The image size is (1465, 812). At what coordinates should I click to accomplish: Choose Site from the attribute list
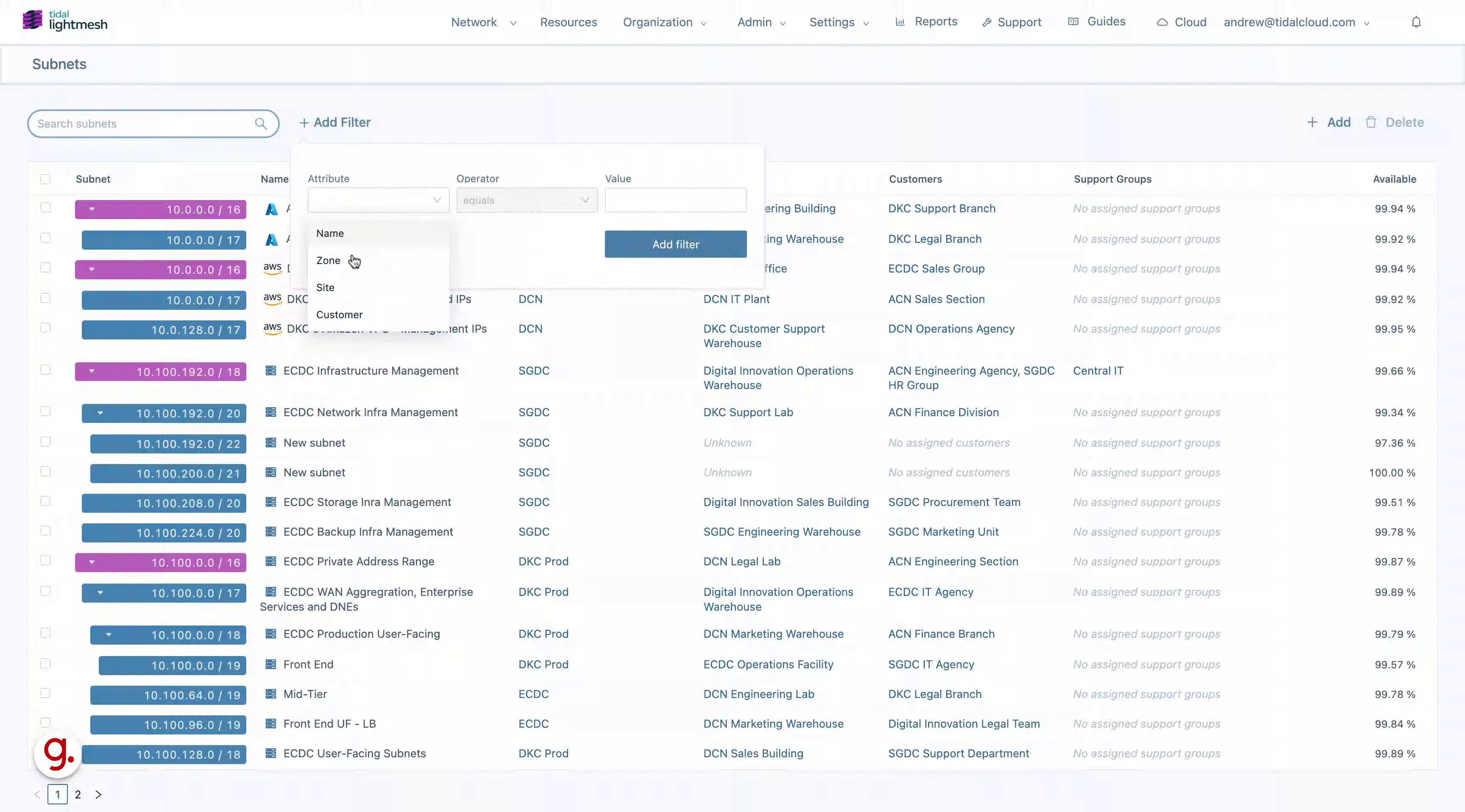pyautogui.click(x=378, y=288)
